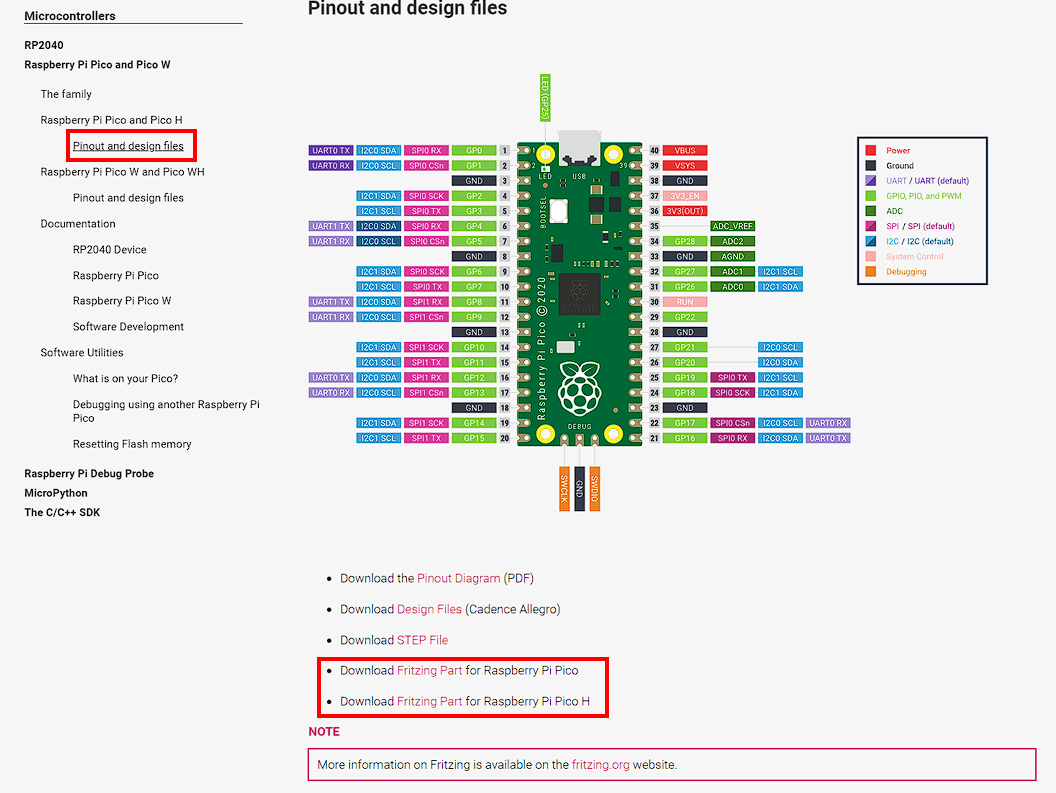Click the red Power legend swatch
The image size is (1056, 793).
point(870,151)
